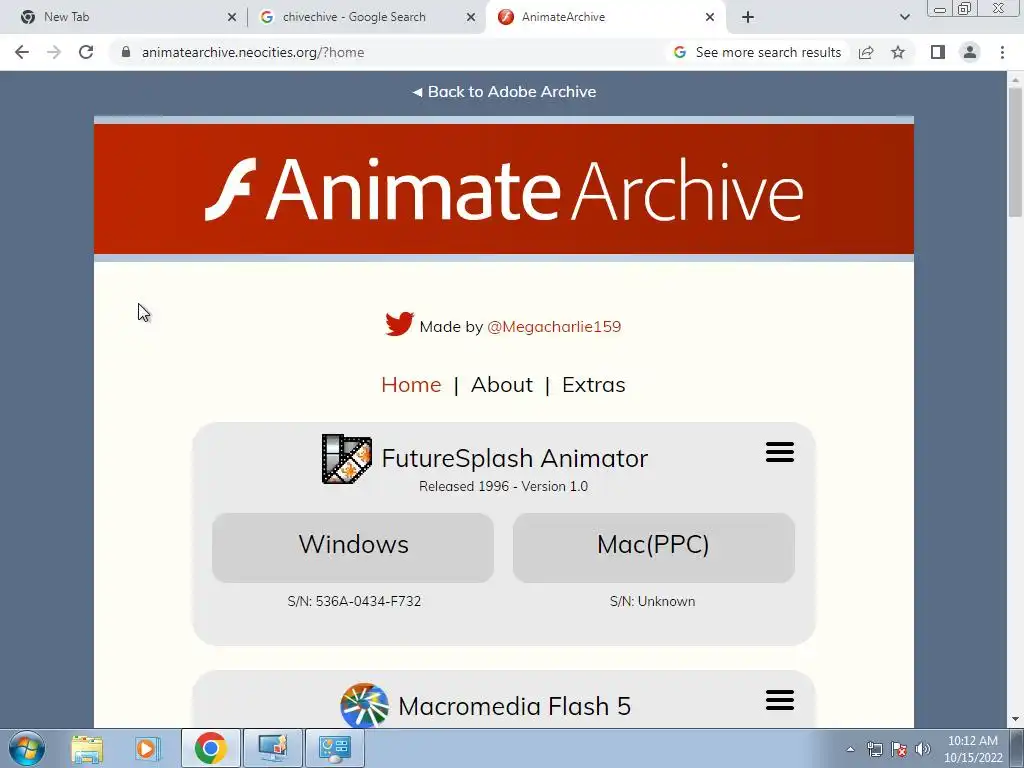The width and height of the screenshot is (1024, 768).
Task: Click the taskbar clock 10:12 AM
Action: click(x=972, y=749)
